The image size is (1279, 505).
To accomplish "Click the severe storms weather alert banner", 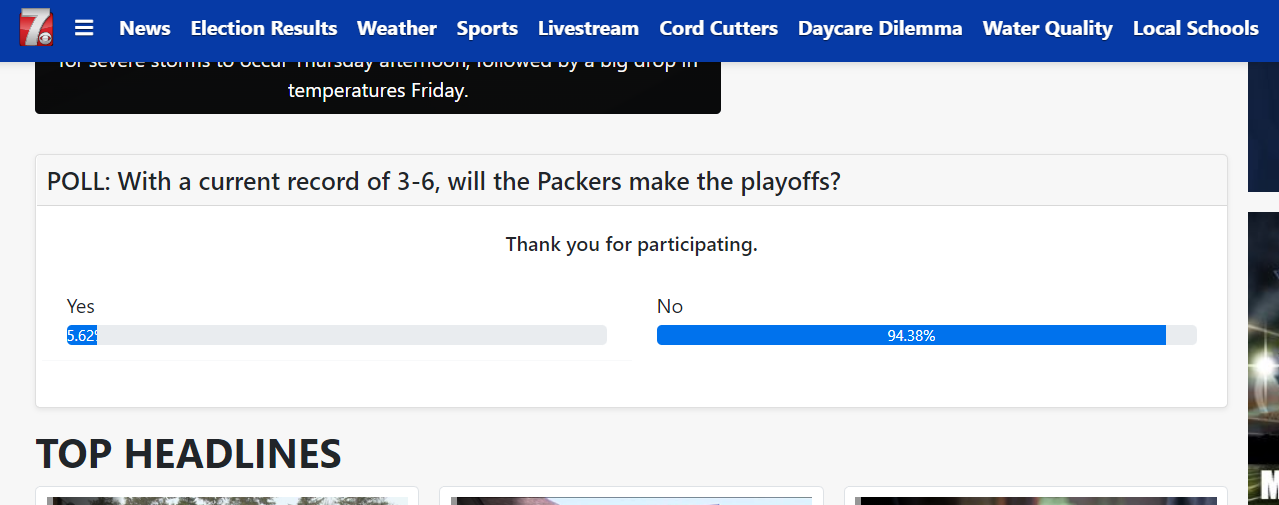I will pyautogui.click(x=378, y=87).
